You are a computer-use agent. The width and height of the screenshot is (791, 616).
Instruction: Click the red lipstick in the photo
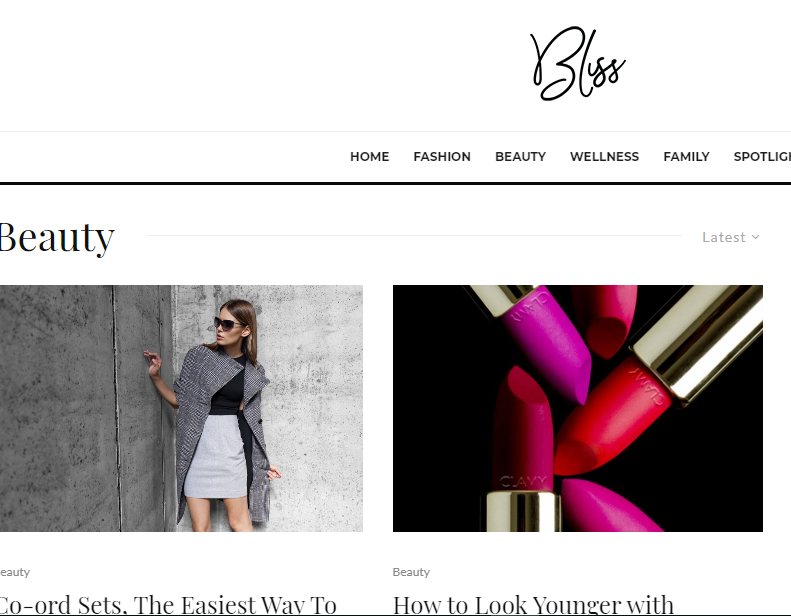(612, 416)
